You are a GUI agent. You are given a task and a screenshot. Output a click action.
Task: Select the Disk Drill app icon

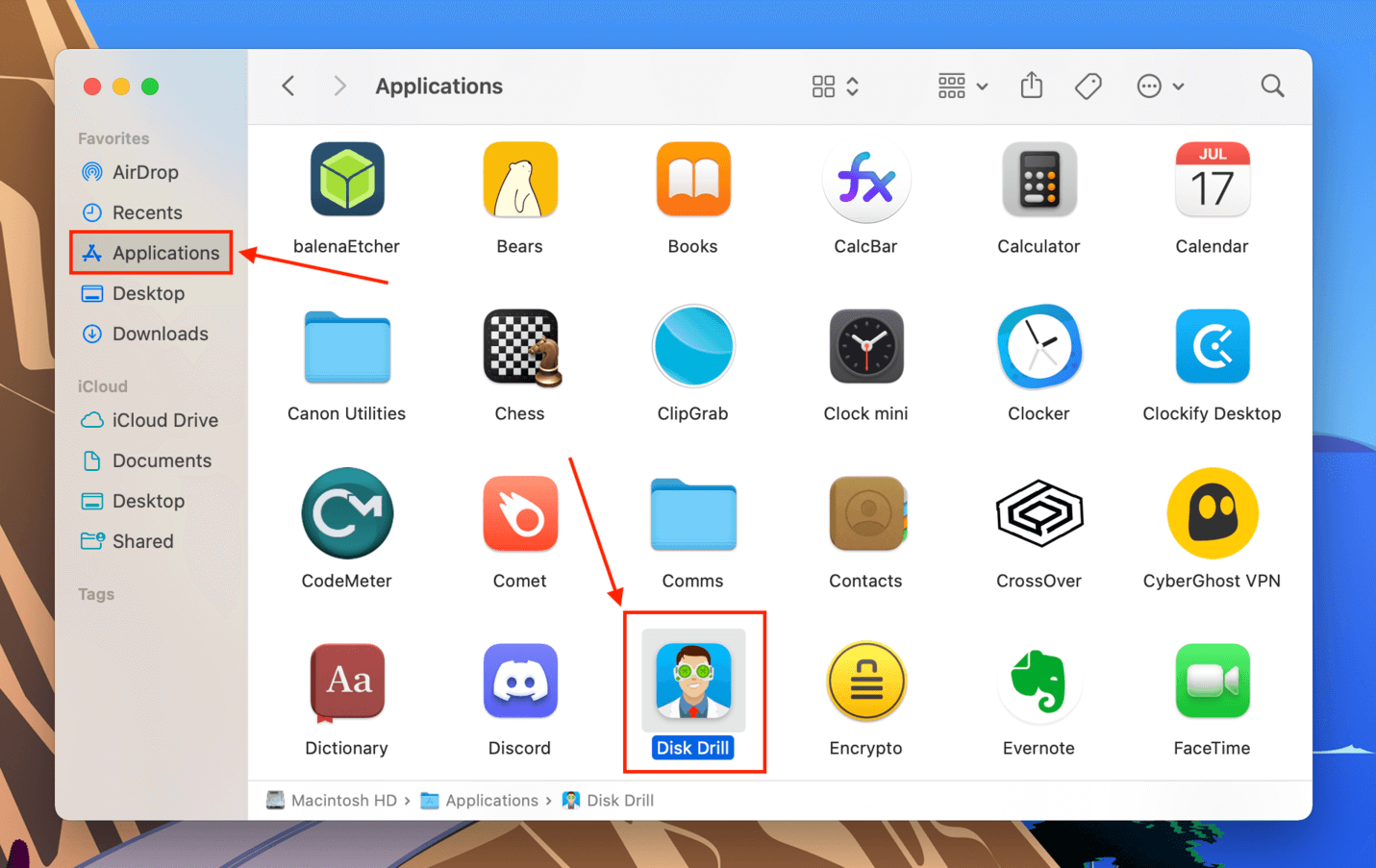click(x=693, y=681)
